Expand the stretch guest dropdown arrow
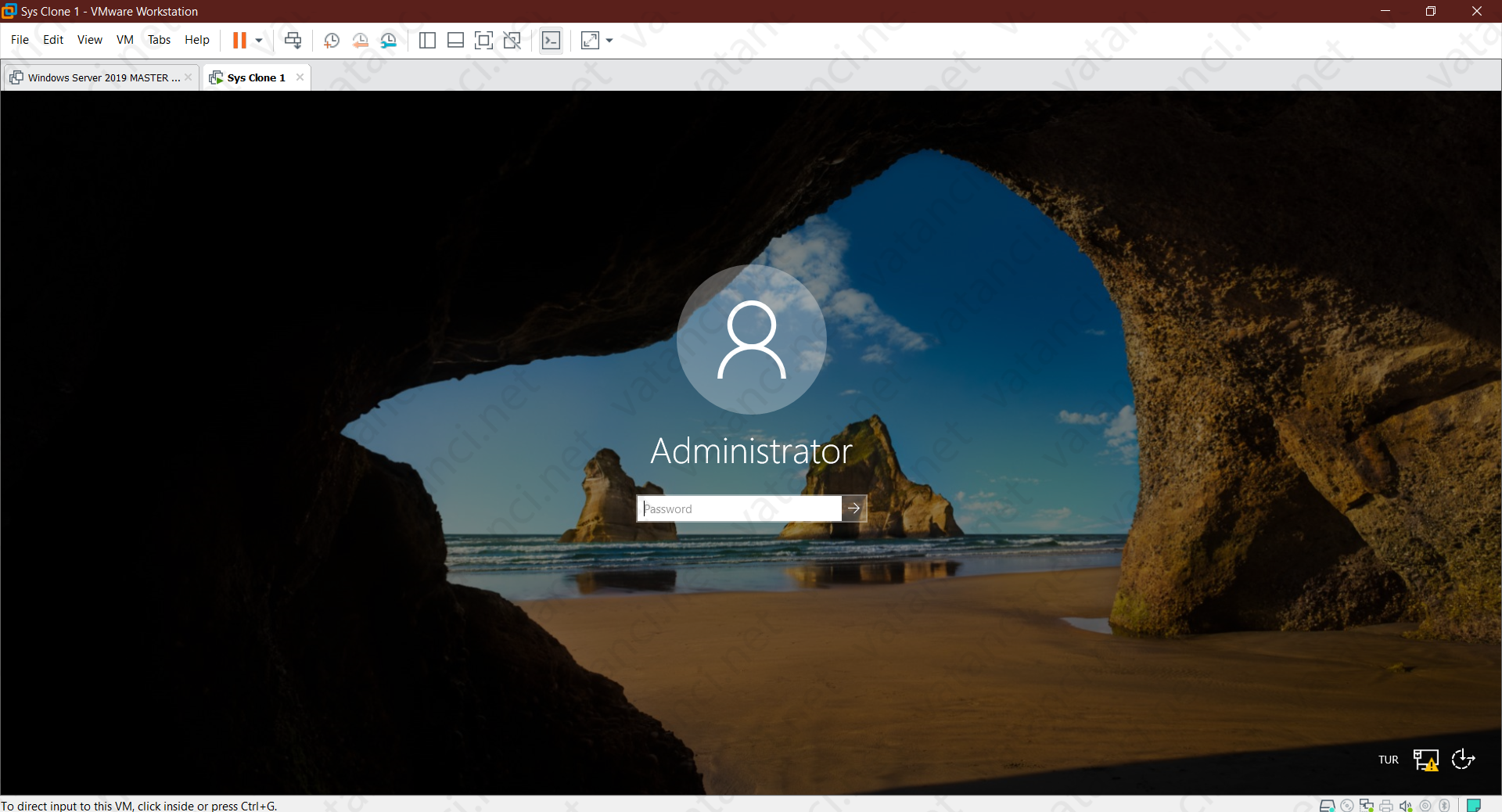This screenshot has width=1502, height=812. (x=609, y=40)
